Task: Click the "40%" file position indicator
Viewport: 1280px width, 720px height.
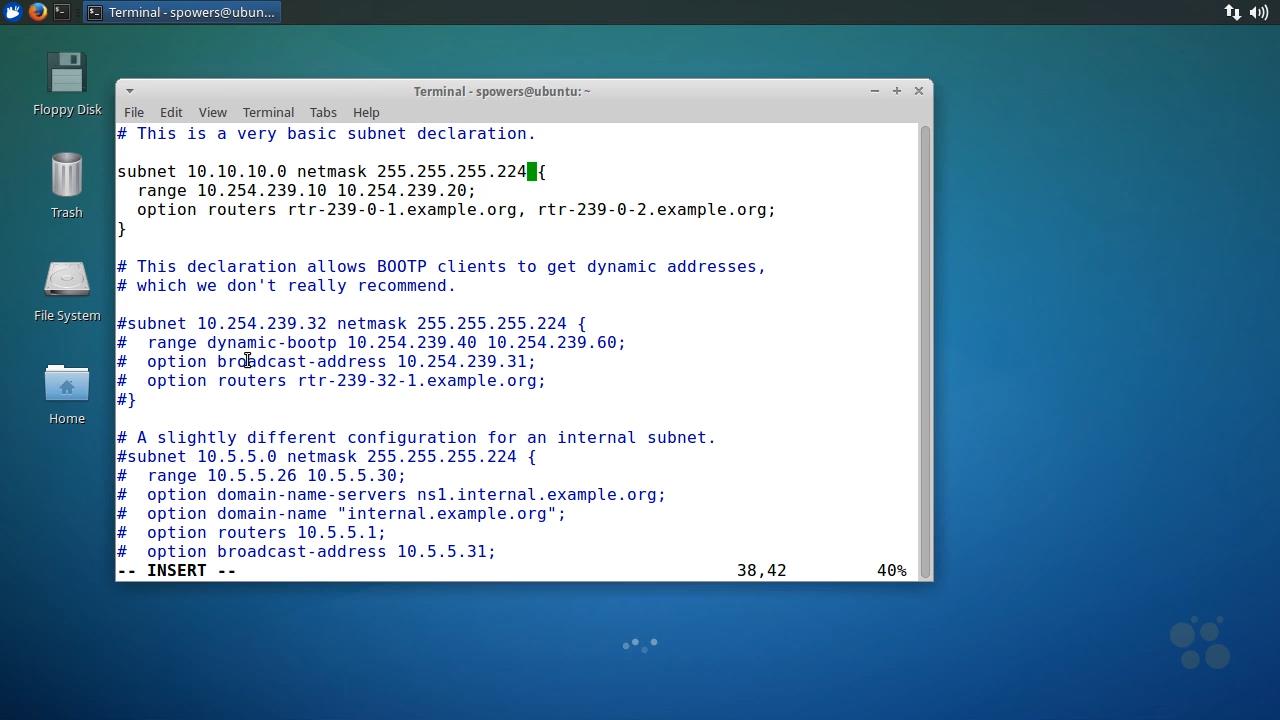Action: click(x=892, y=571)
